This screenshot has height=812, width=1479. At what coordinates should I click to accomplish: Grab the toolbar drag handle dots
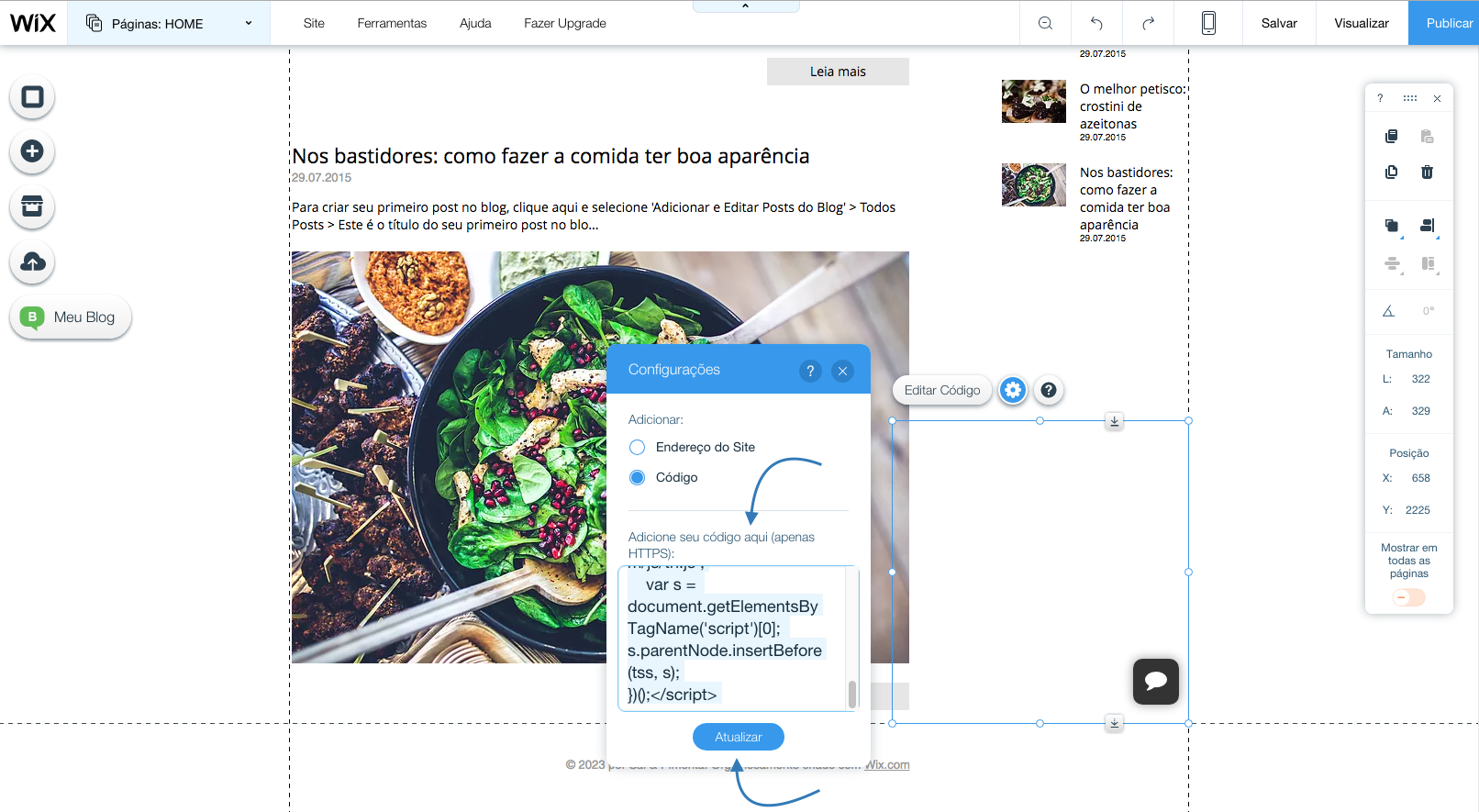1409,98
